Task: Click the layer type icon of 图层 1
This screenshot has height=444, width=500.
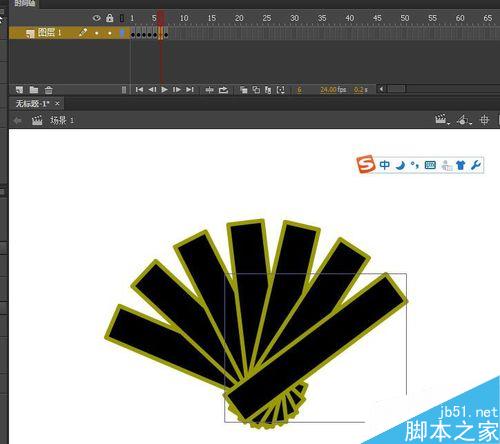Action: pyautogui.click(x=31, y=33)
